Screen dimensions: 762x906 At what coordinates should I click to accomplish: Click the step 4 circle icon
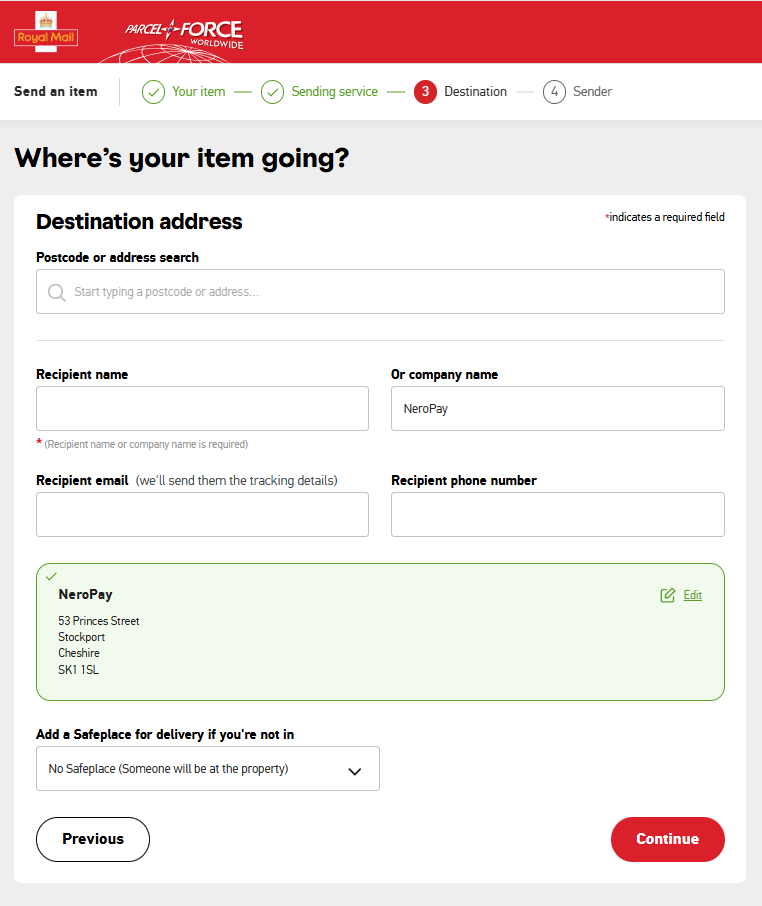(554, 92)
